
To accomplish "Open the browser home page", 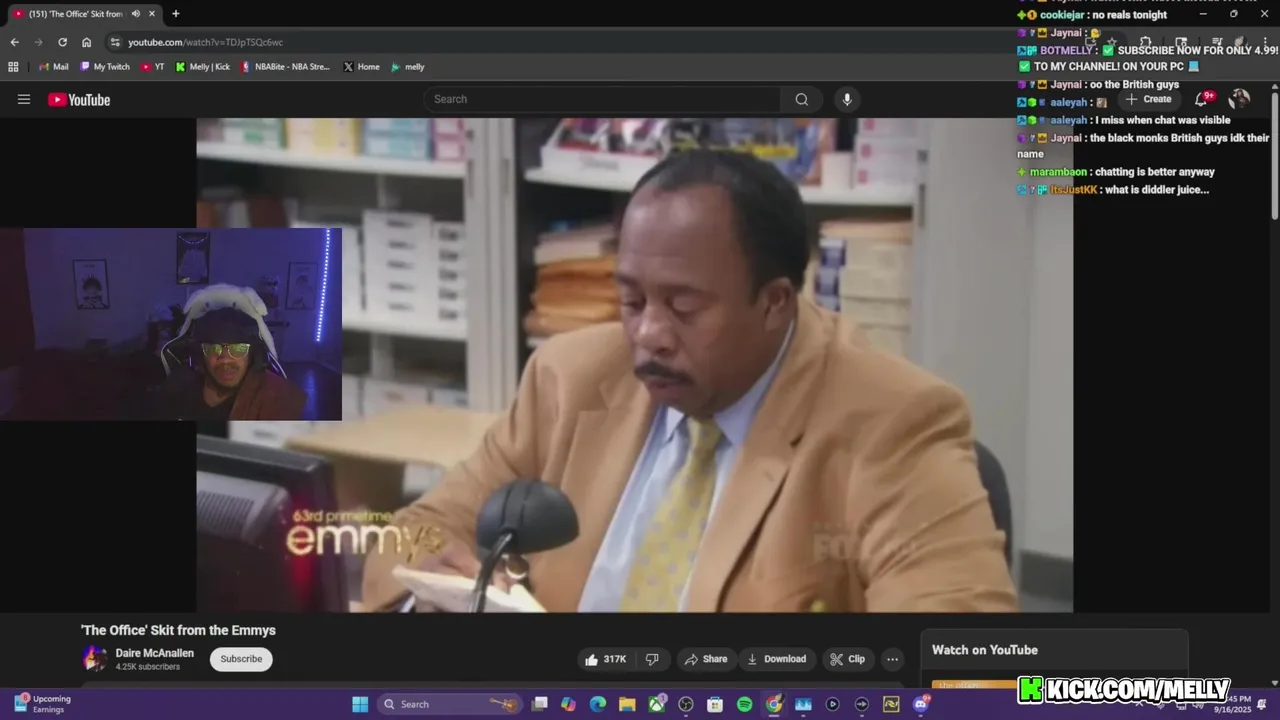I will tap(86, 42).
